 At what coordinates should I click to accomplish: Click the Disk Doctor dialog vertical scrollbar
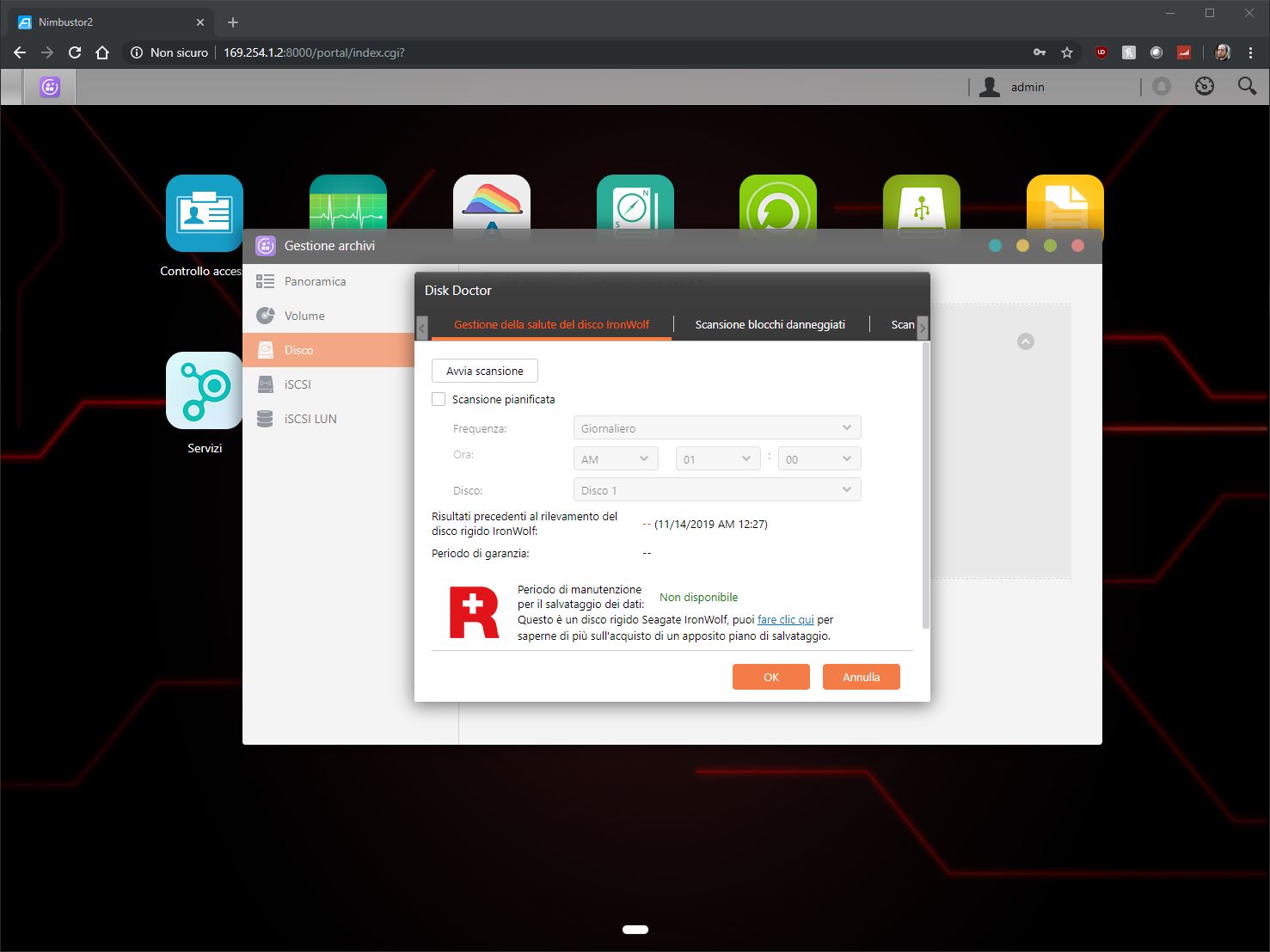tap(925, 482)
